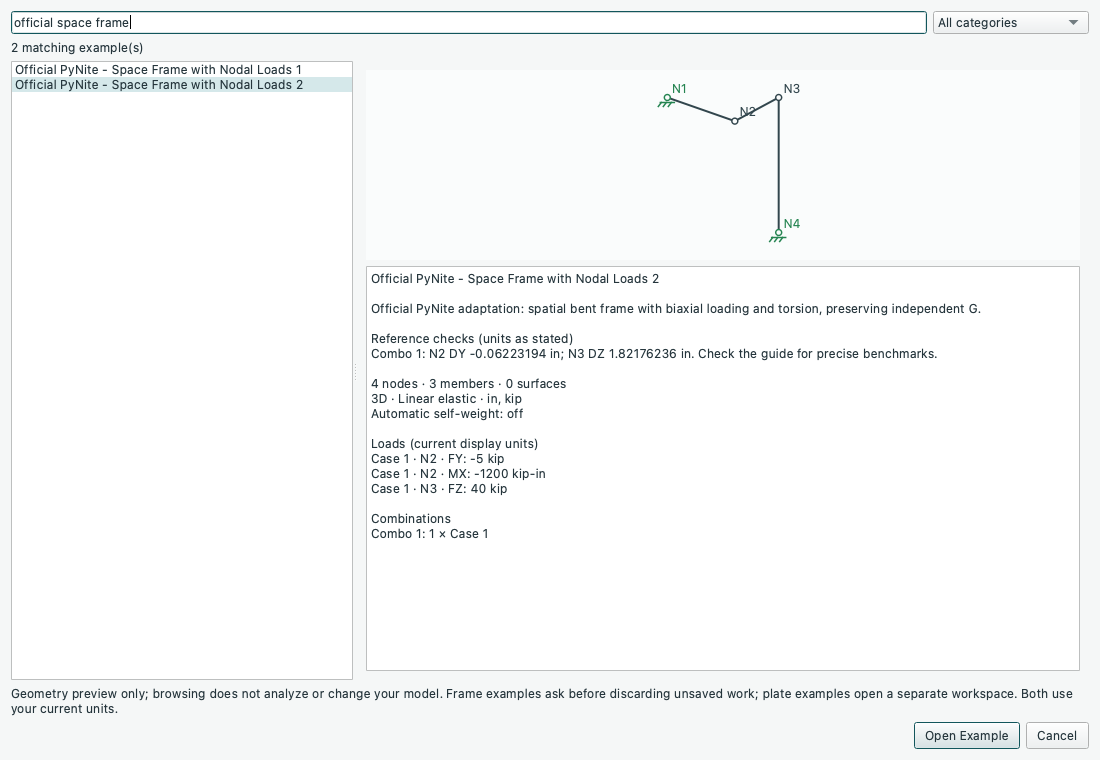Click the 'Reference checks (units as stated)' line

(x=472, y=339)
